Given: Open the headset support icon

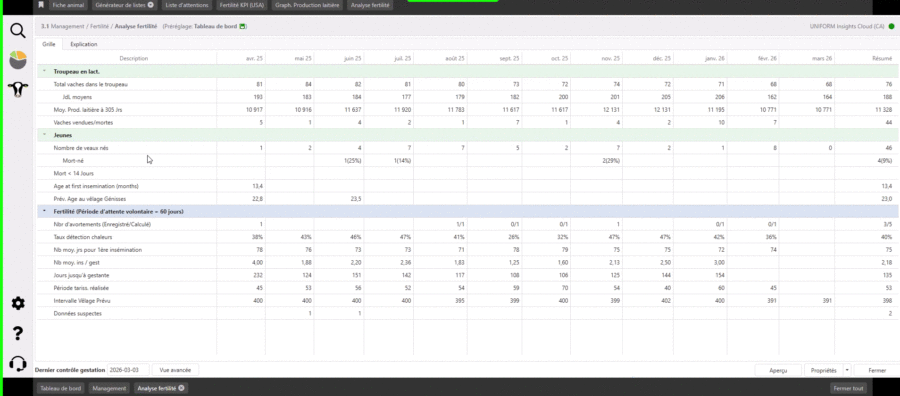Looking at the screenshot, I should coord(18,363).
